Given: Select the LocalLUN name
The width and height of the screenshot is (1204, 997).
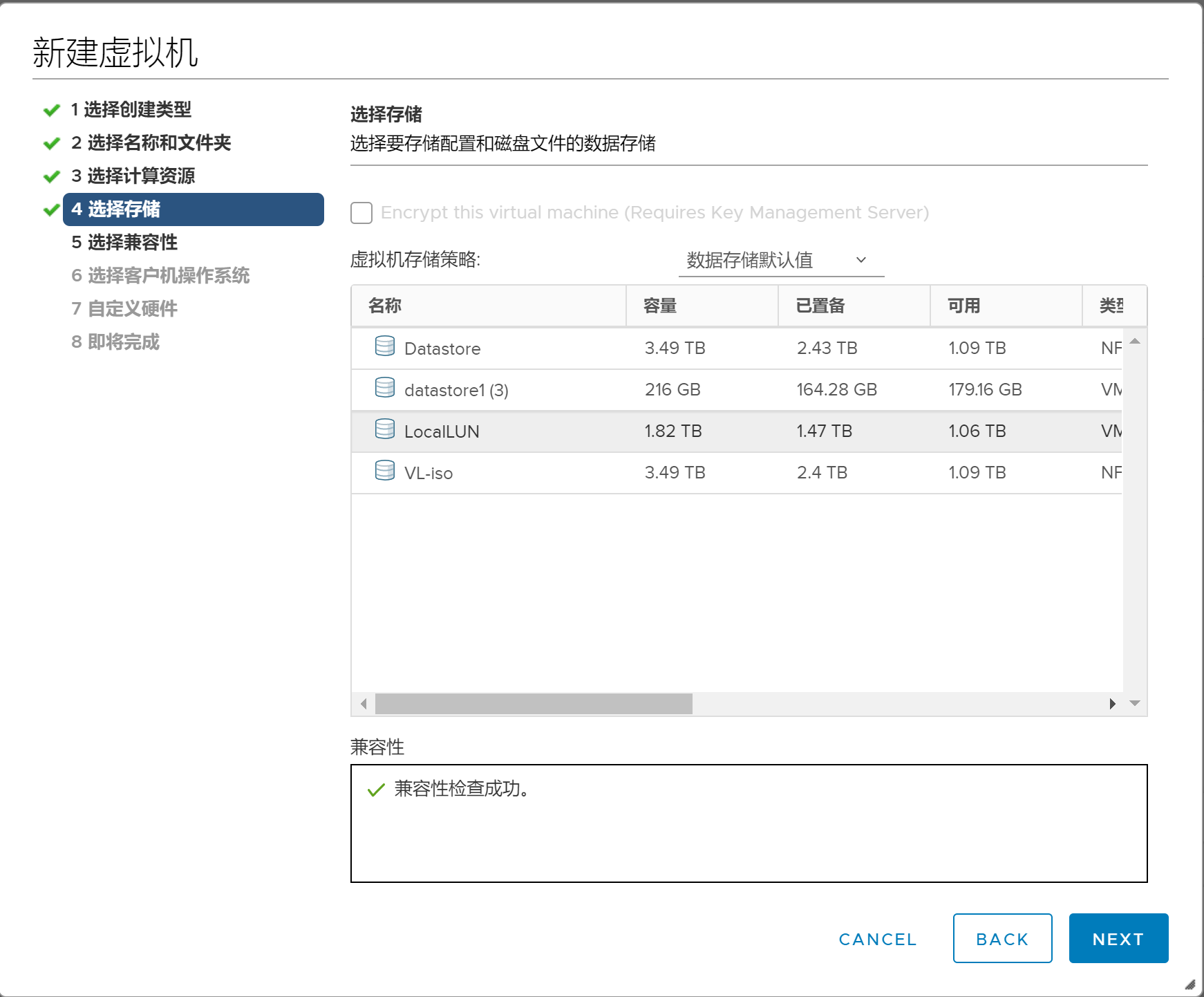Looking at the screenshot, I should pyautogui.click(x=442, y=431).
